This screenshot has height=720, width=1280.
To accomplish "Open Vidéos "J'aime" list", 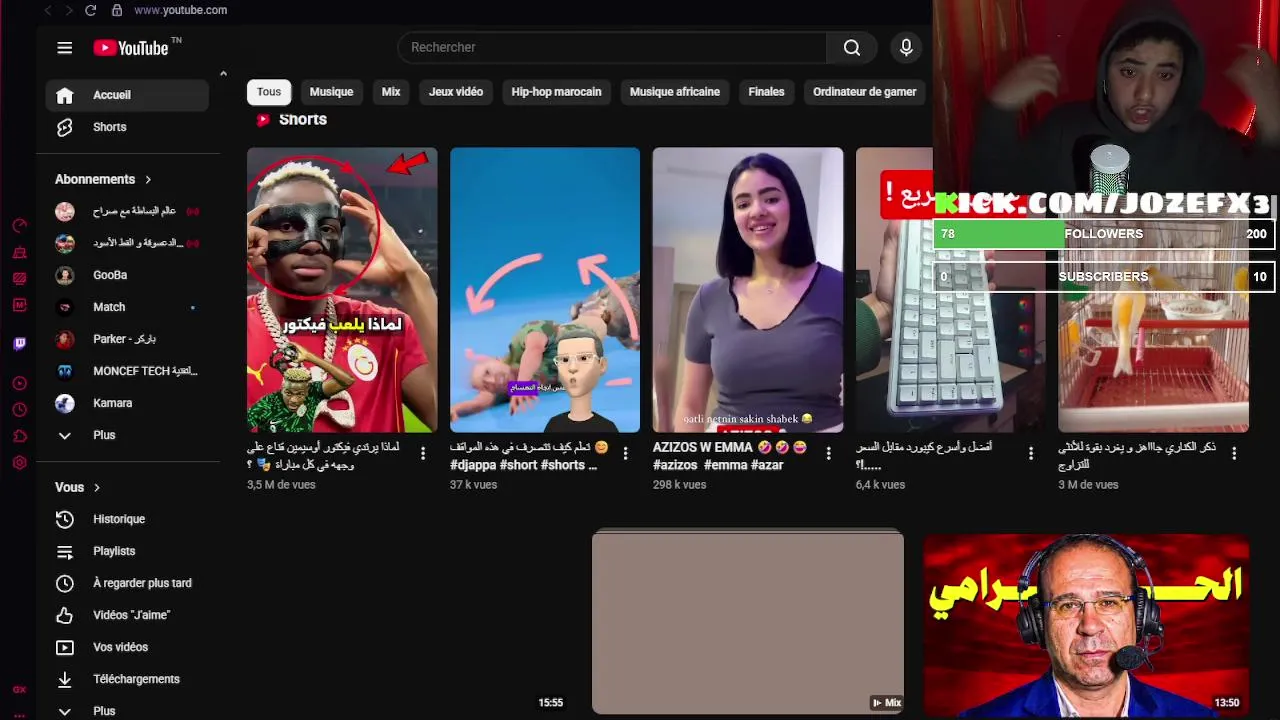I will click(x=127, y=615).
